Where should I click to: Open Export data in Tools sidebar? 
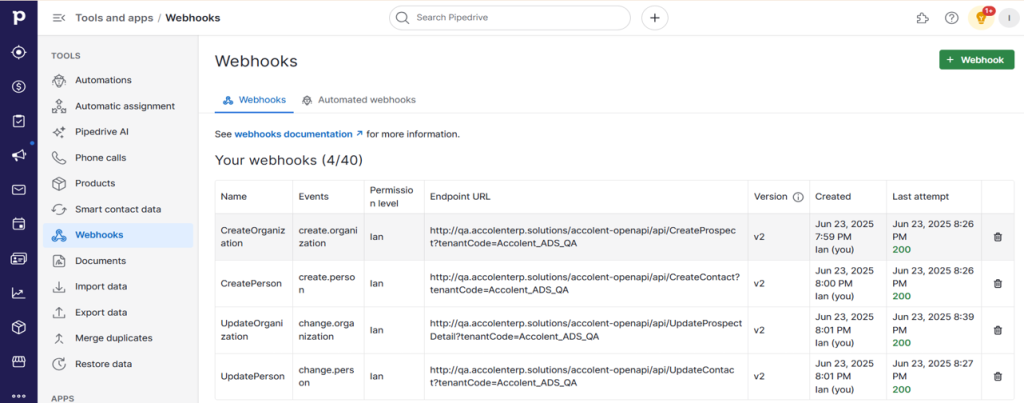point(118,312)
